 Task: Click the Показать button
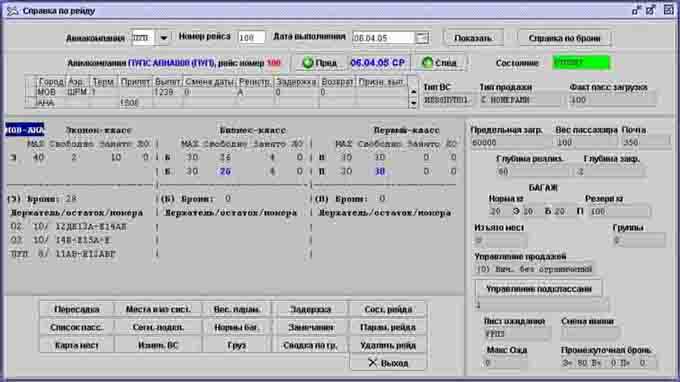tap(473, 38)
